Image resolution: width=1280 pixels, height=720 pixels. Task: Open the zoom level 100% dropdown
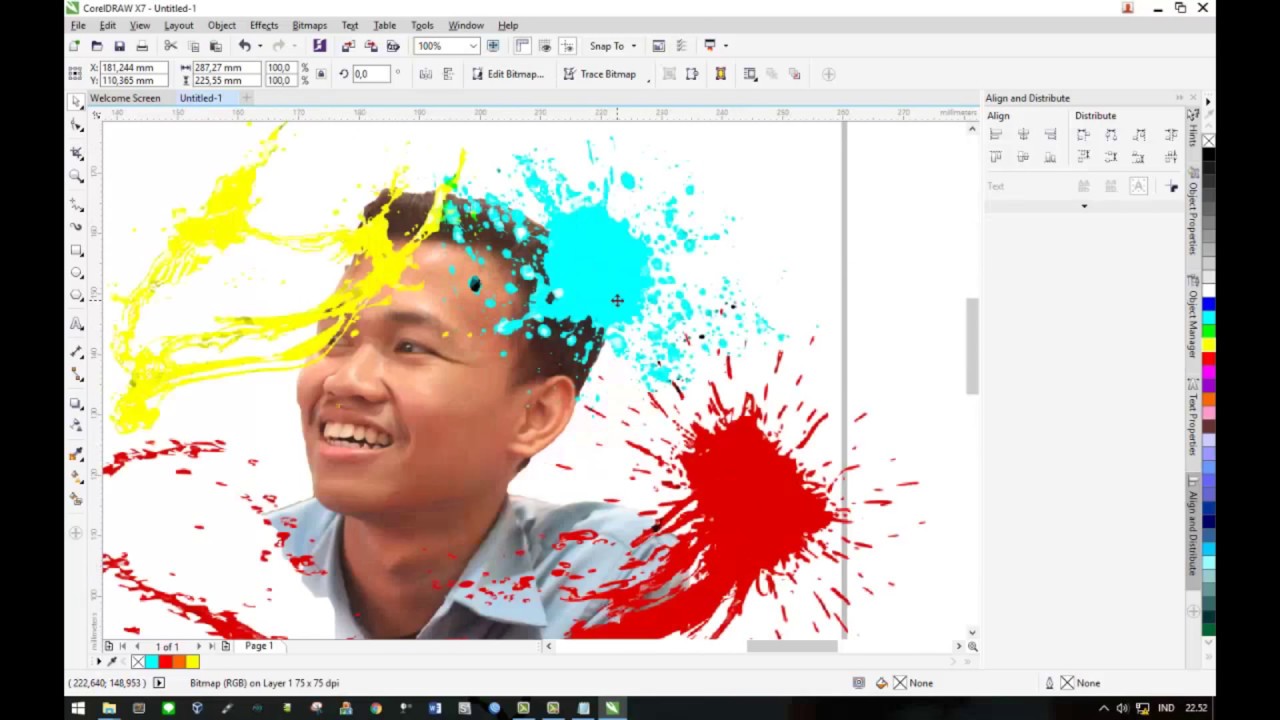(473, 46)
